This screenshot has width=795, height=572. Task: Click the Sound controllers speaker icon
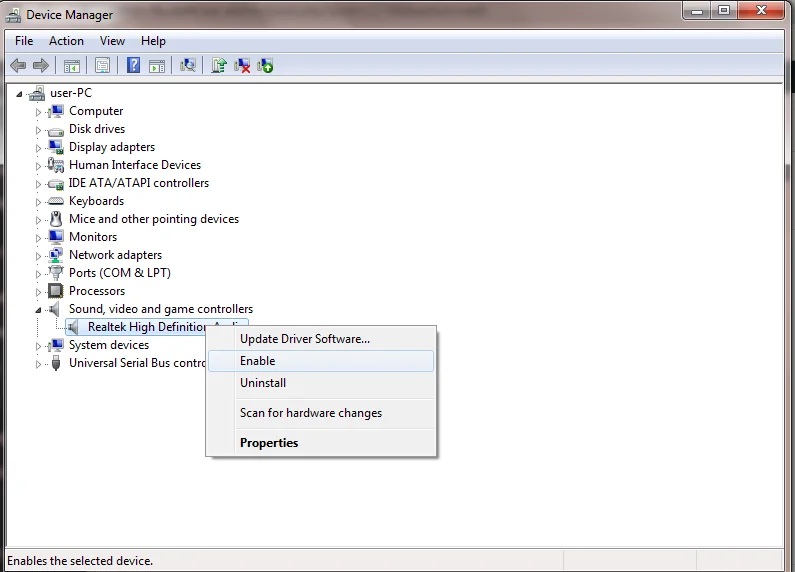(55, 309)
